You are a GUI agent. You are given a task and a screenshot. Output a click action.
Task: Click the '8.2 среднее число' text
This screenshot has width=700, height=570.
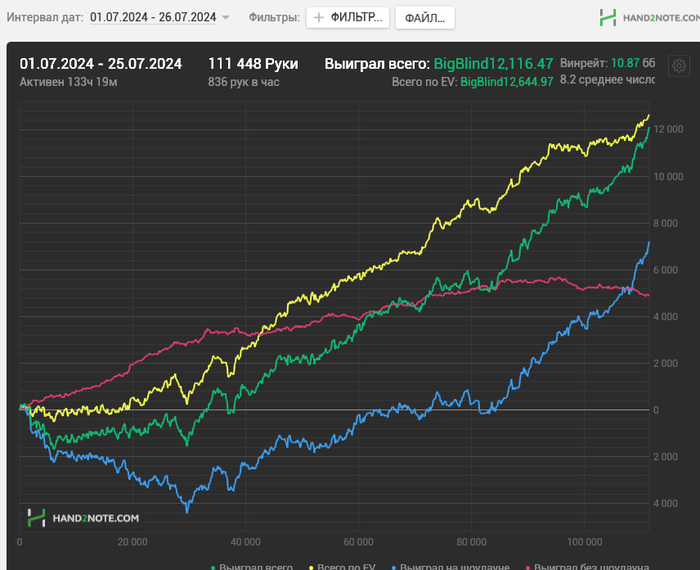pyautogui.click(x=607, y=80)
